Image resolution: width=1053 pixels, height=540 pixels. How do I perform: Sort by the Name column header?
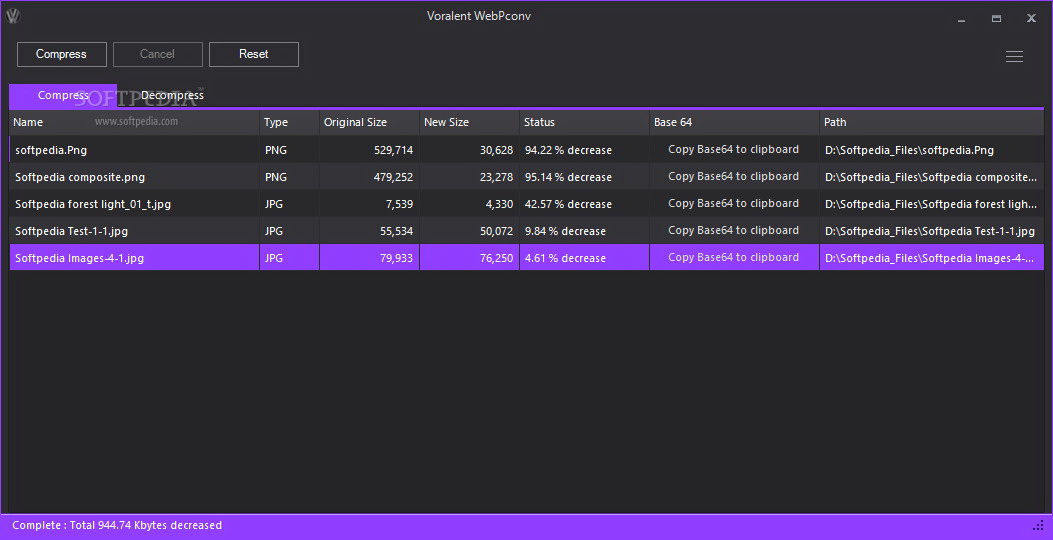(134, 122)
